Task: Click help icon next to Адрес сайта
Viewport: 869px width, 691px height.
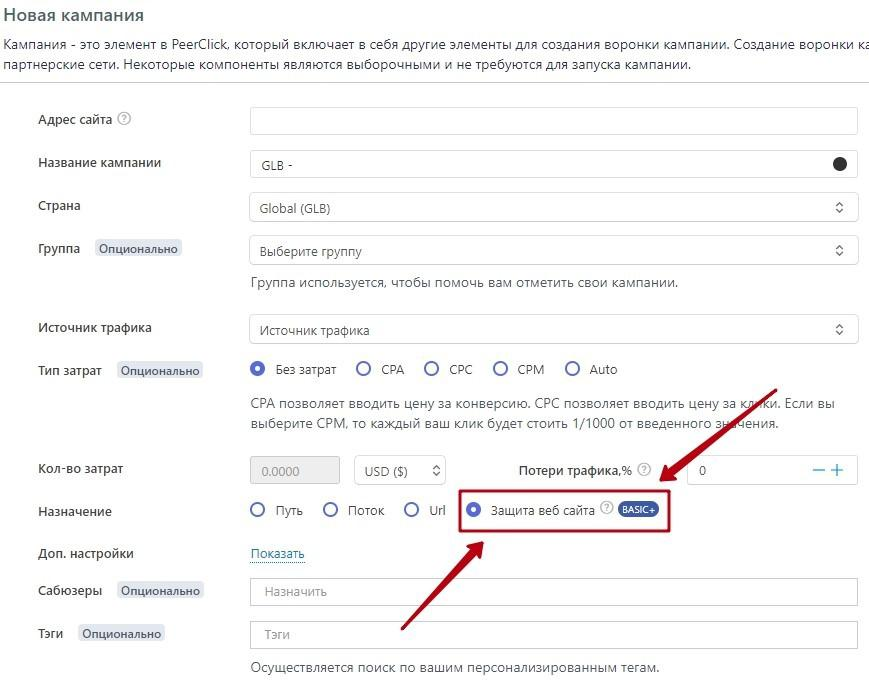Action: point(124,119)
